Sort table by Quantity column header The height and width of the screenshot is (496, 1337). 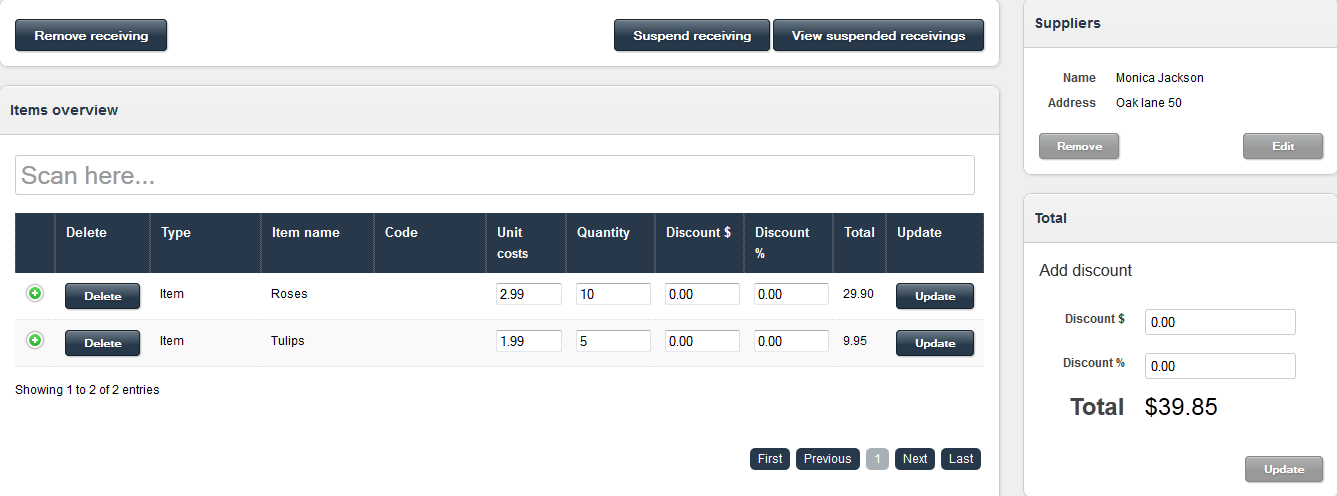pyautogui.click(x=603, y=232)
